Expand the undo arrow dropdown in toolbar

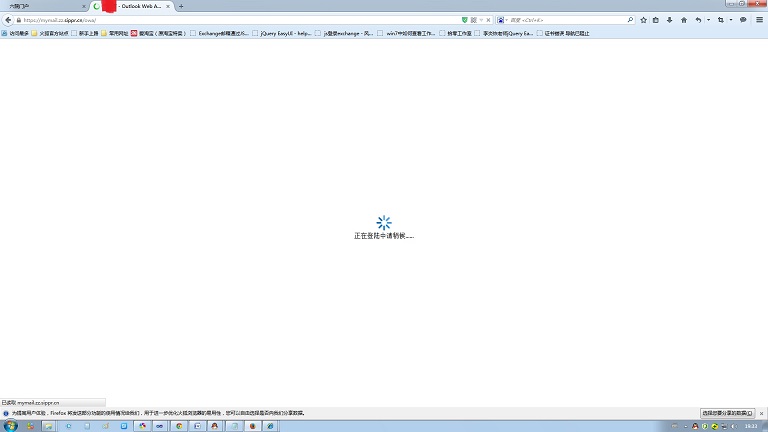tap(709, 19)
